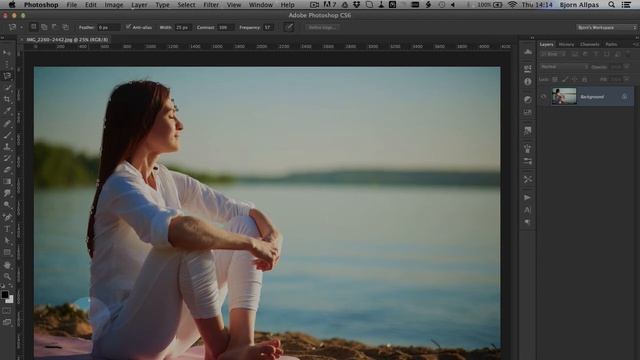Select the Smudge tool
This screenshot has height=360, width=640.
(7, 193)
